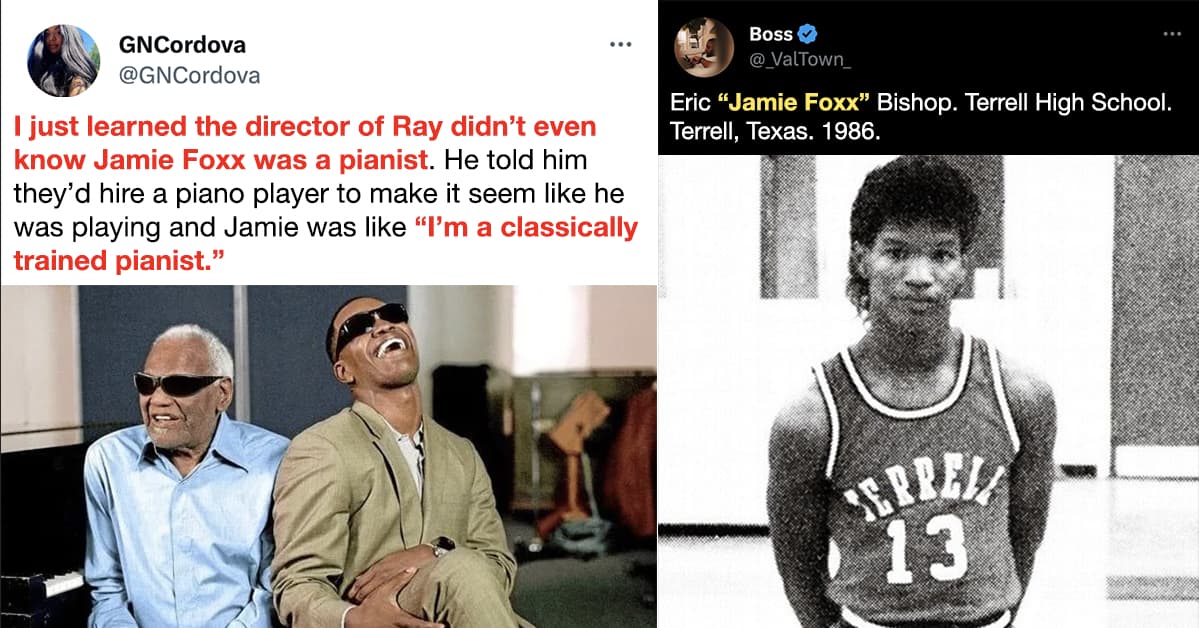1199x628 pixels.
Task: Open the @_ValTown_ handle link
Action: click(800, 61)
